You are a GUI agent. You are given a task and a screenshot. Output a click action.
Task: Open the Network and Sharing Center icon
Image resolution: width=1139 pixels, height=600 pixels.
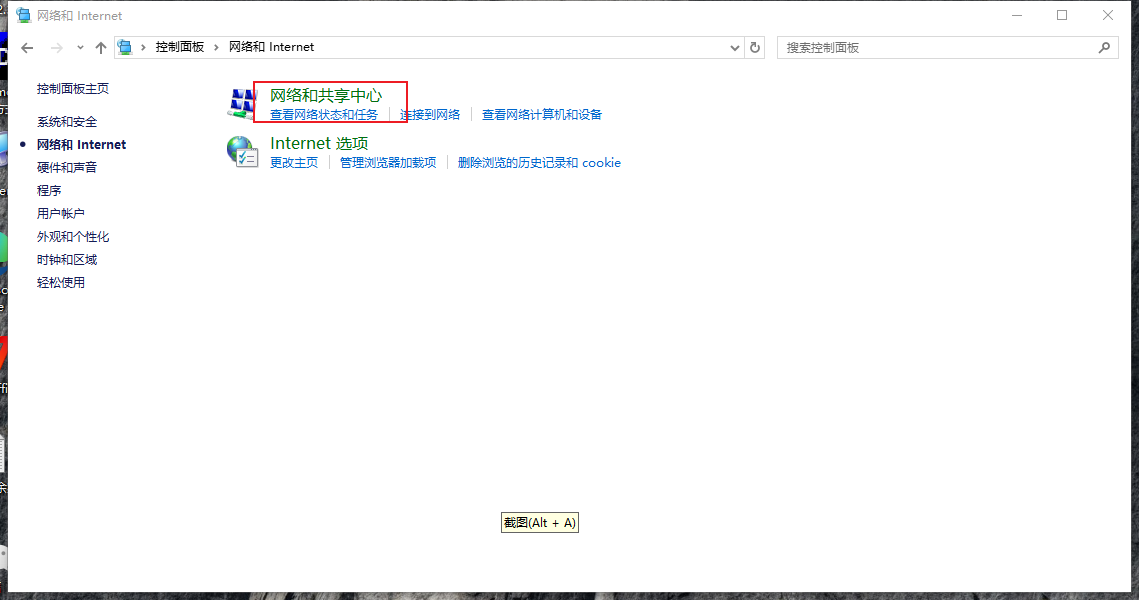[x=241, y=104]
